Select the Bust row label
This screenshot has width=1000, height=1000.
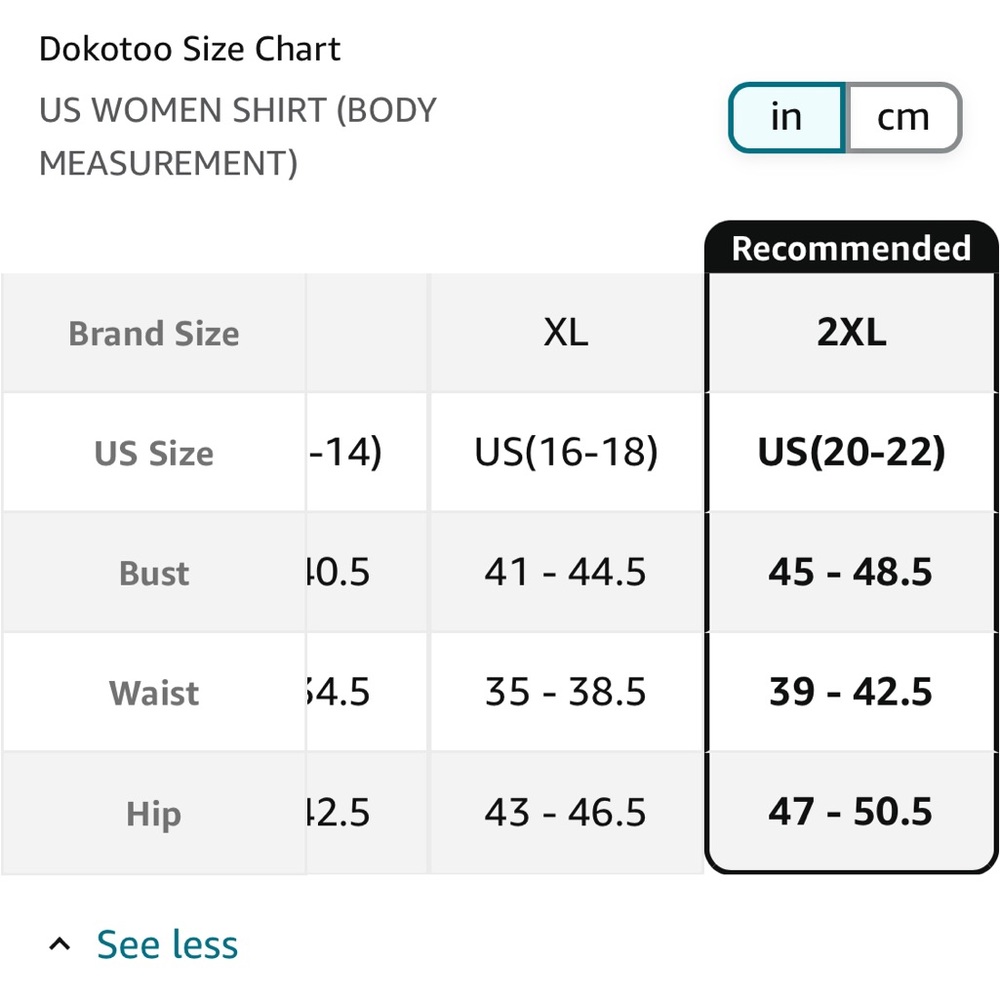[x=154, y=573]
